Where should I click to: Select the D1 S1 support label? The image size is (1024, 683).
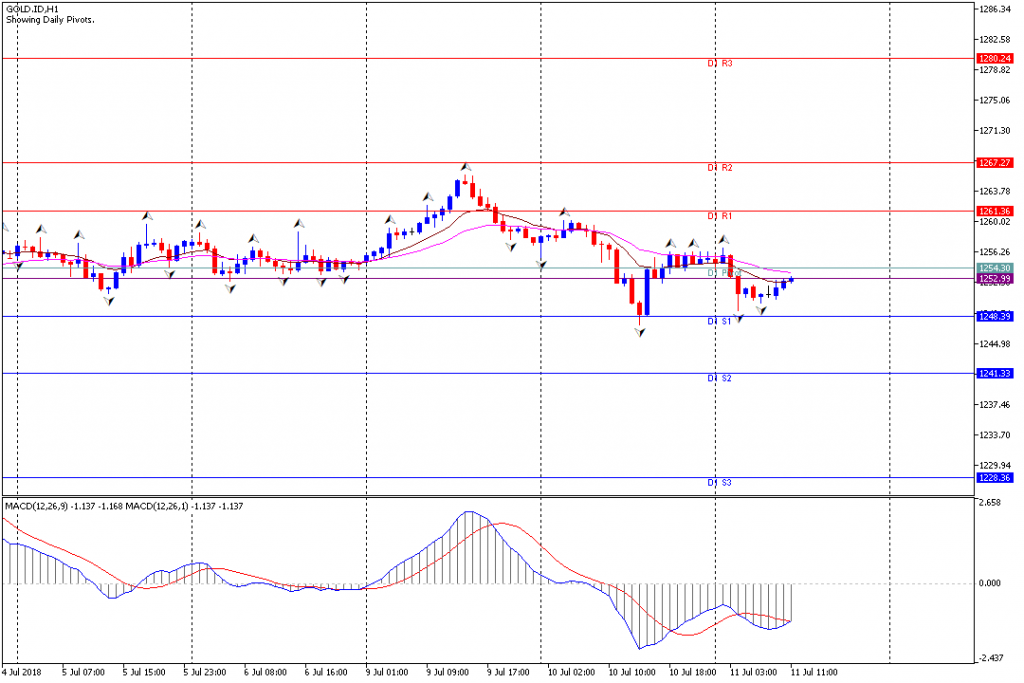pyautogui.click(x=720, y=322)
